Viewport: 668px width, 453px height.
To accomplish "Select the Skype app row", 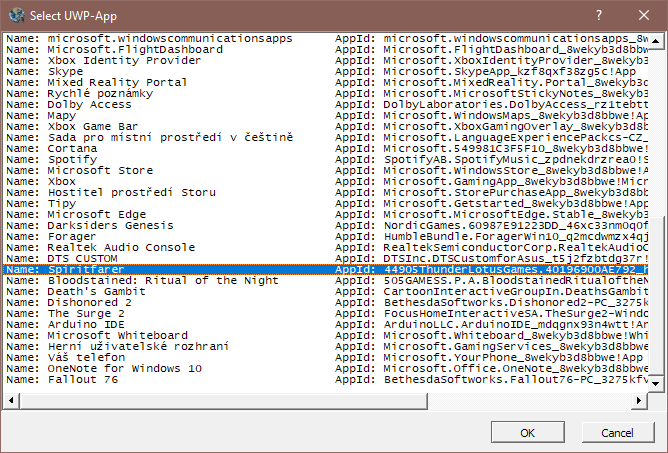I will pyautogui.click(x=325, y=72).
